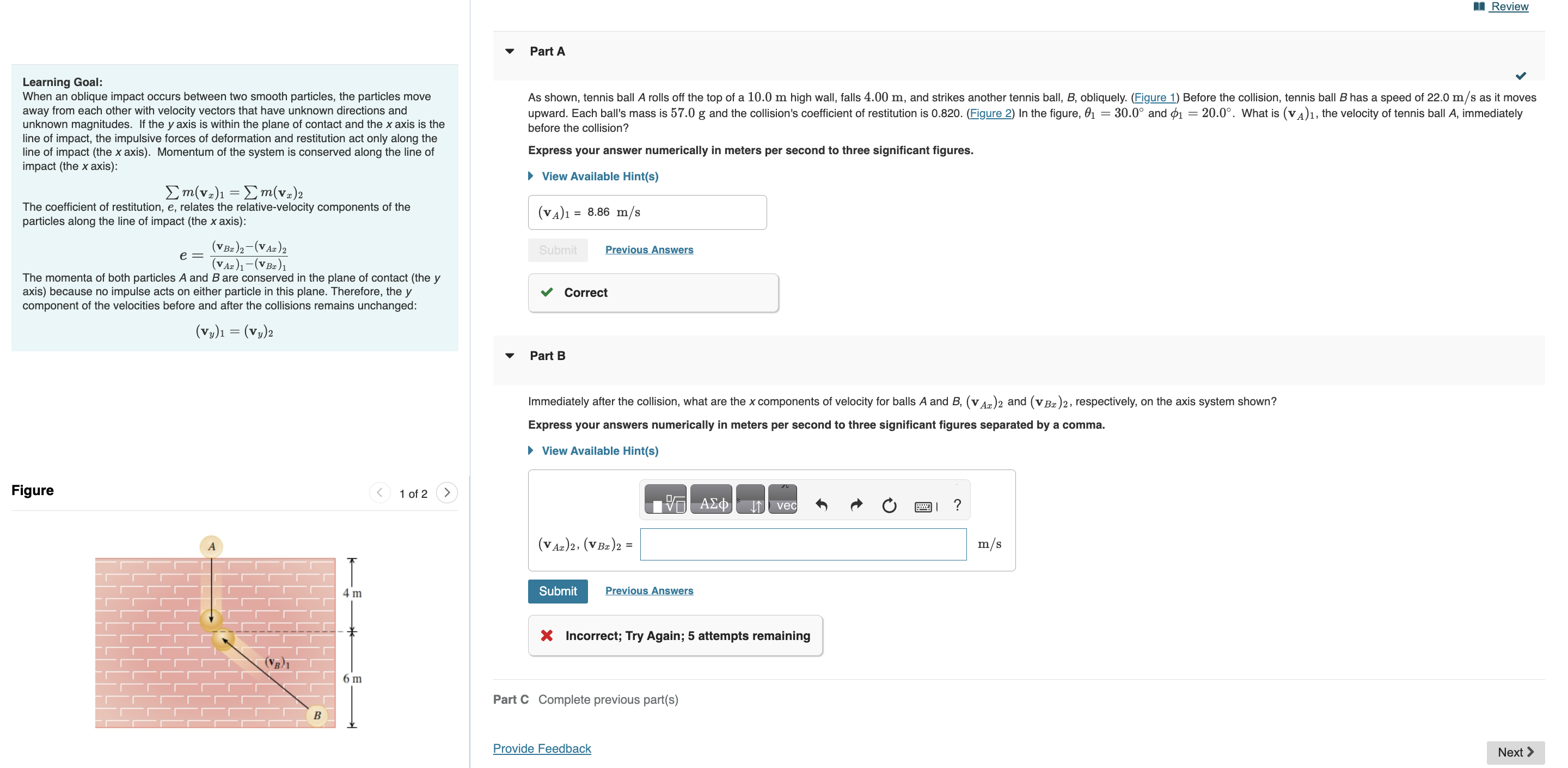Click the Review bookmark icon

point(1479,6)
